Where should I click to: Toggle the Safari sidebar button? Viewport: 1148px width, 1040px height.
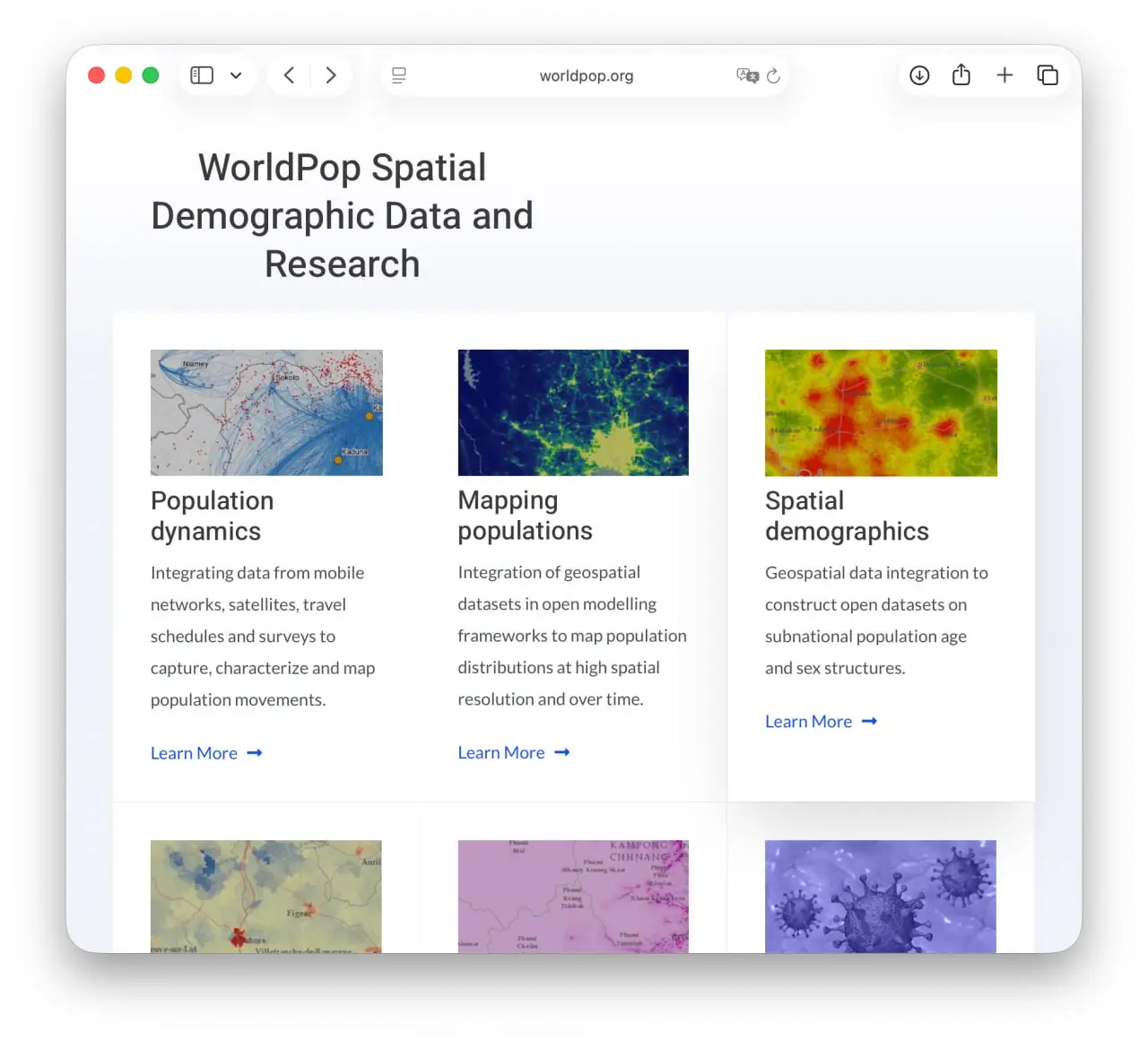pyautogui.click(x=202, y=75)
